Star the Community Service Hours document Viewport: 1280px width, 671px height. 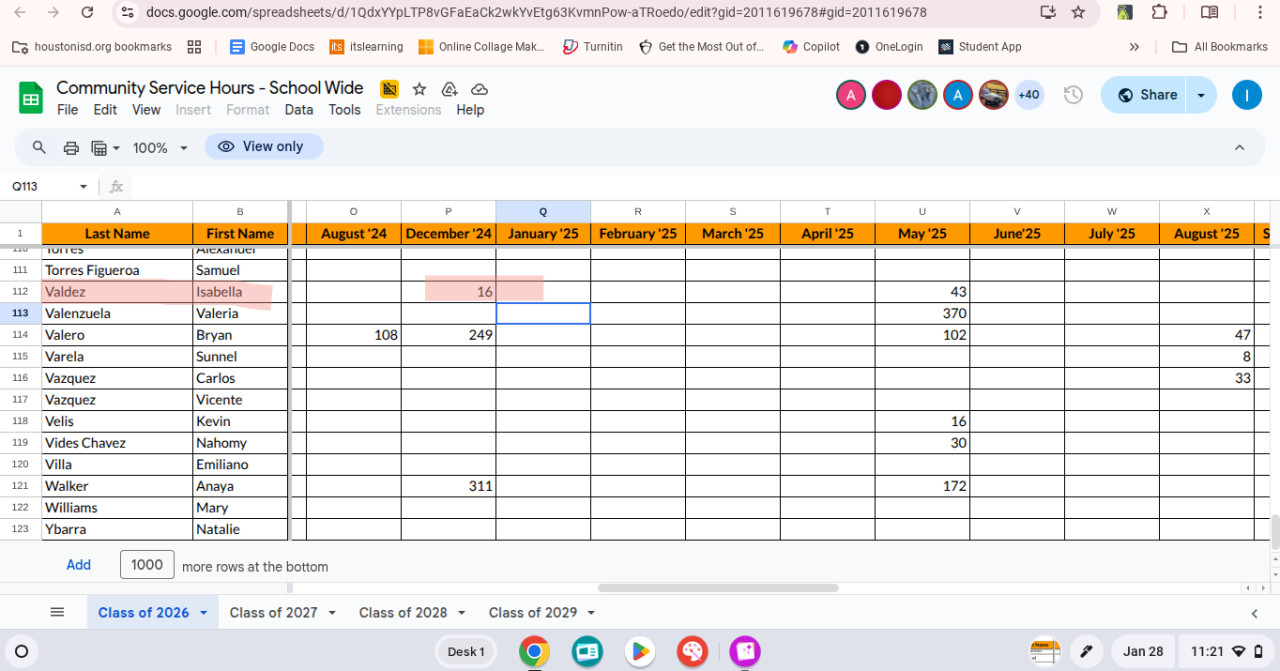[x=420, y=88]
